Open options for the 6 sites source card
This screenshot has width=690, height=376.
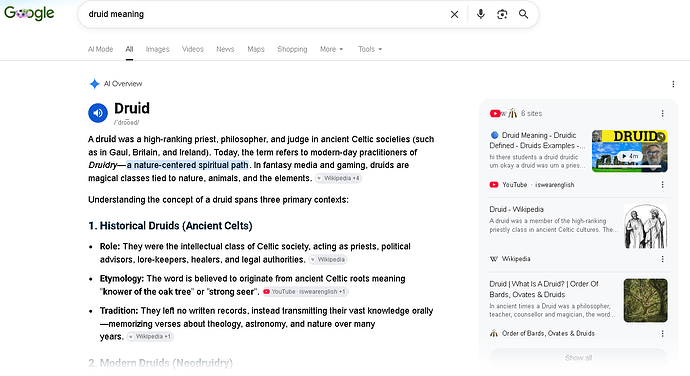click(x=662, y=114)
